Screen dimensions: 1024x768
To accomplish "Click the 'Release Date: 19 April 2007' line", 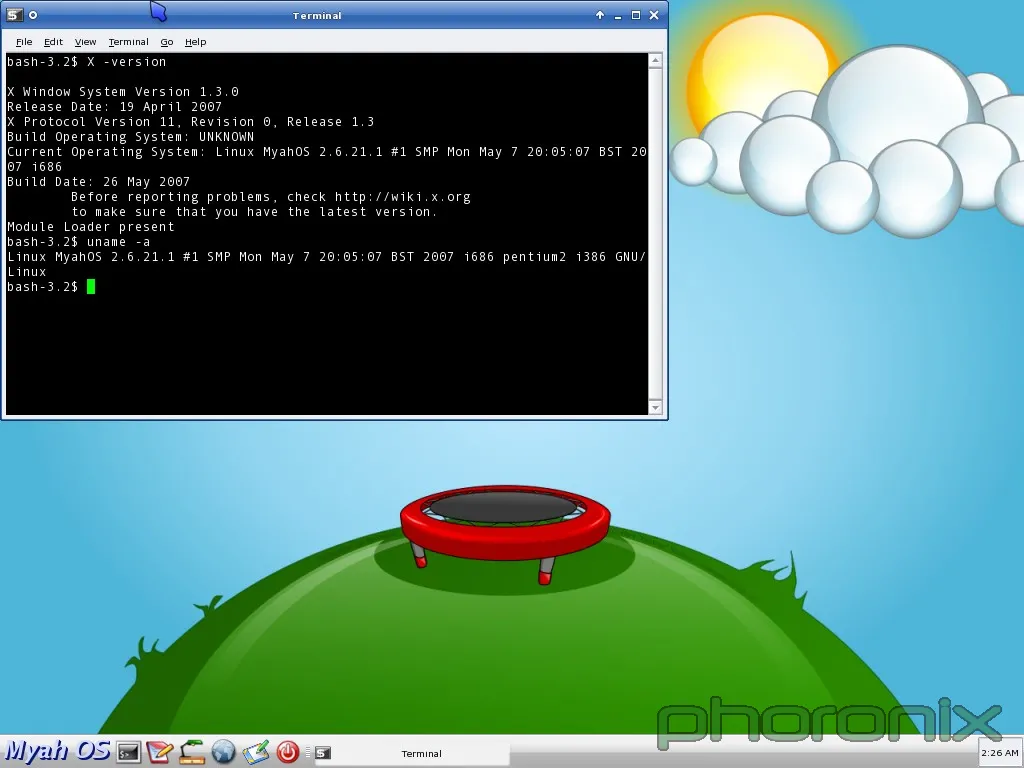I will 114,107.
